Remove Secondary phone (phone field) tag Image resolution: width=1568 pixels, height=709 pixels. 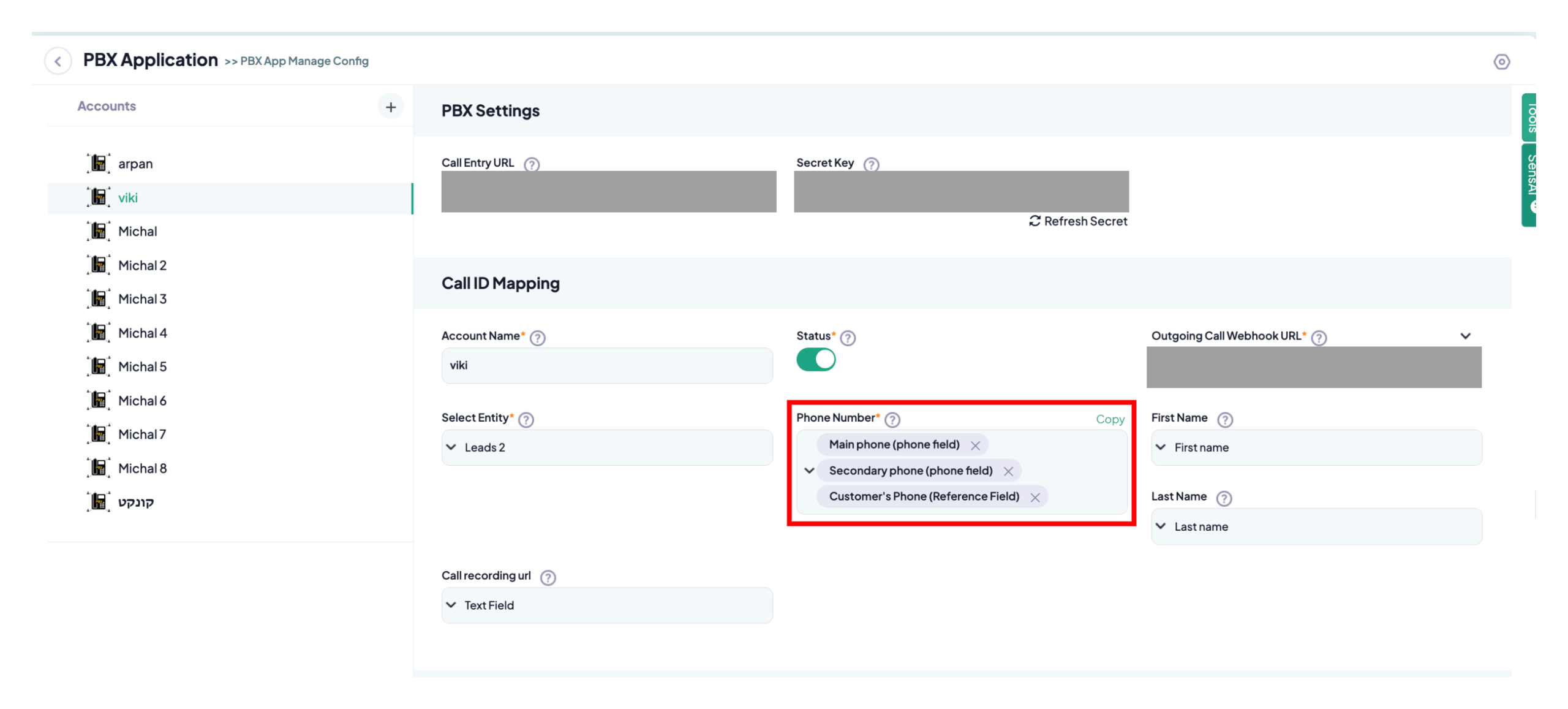pyautogui.click(x=1008, y=471)
